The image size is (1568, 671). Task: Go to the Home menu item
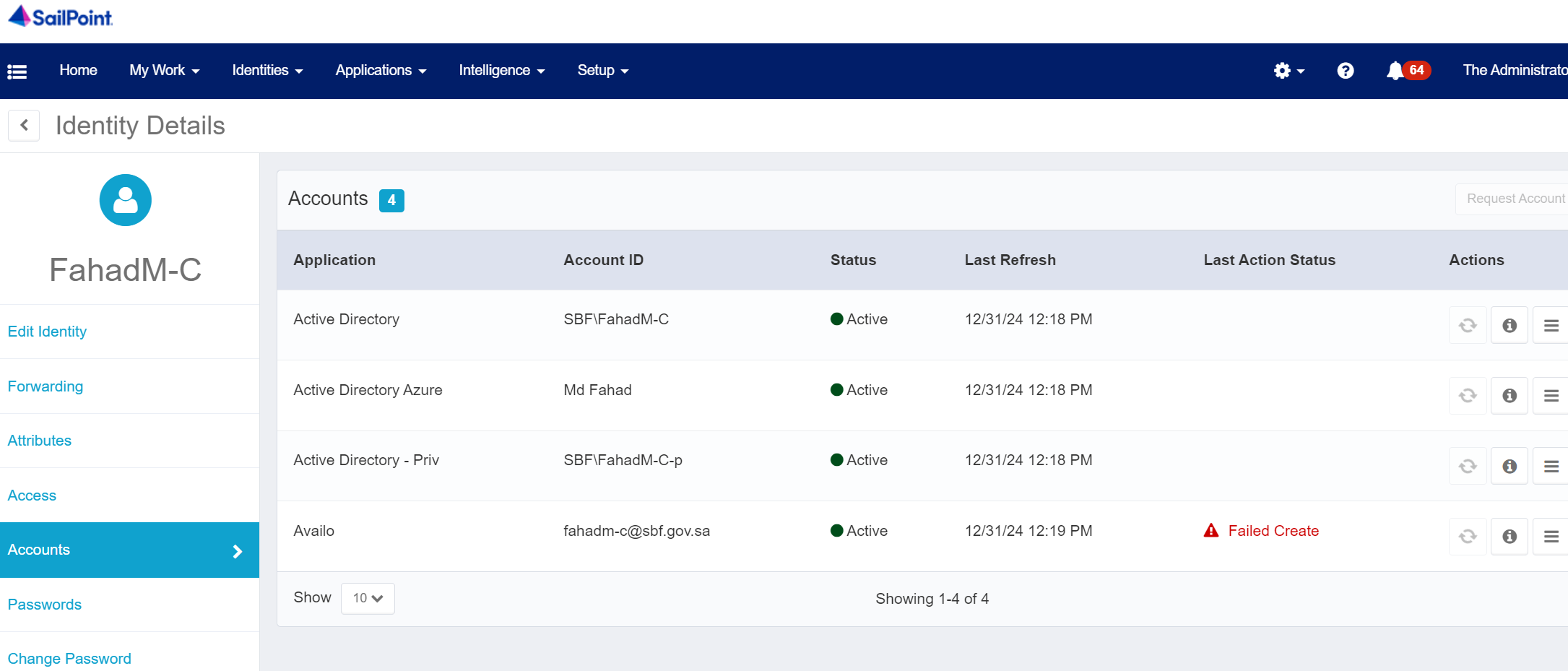78,71
